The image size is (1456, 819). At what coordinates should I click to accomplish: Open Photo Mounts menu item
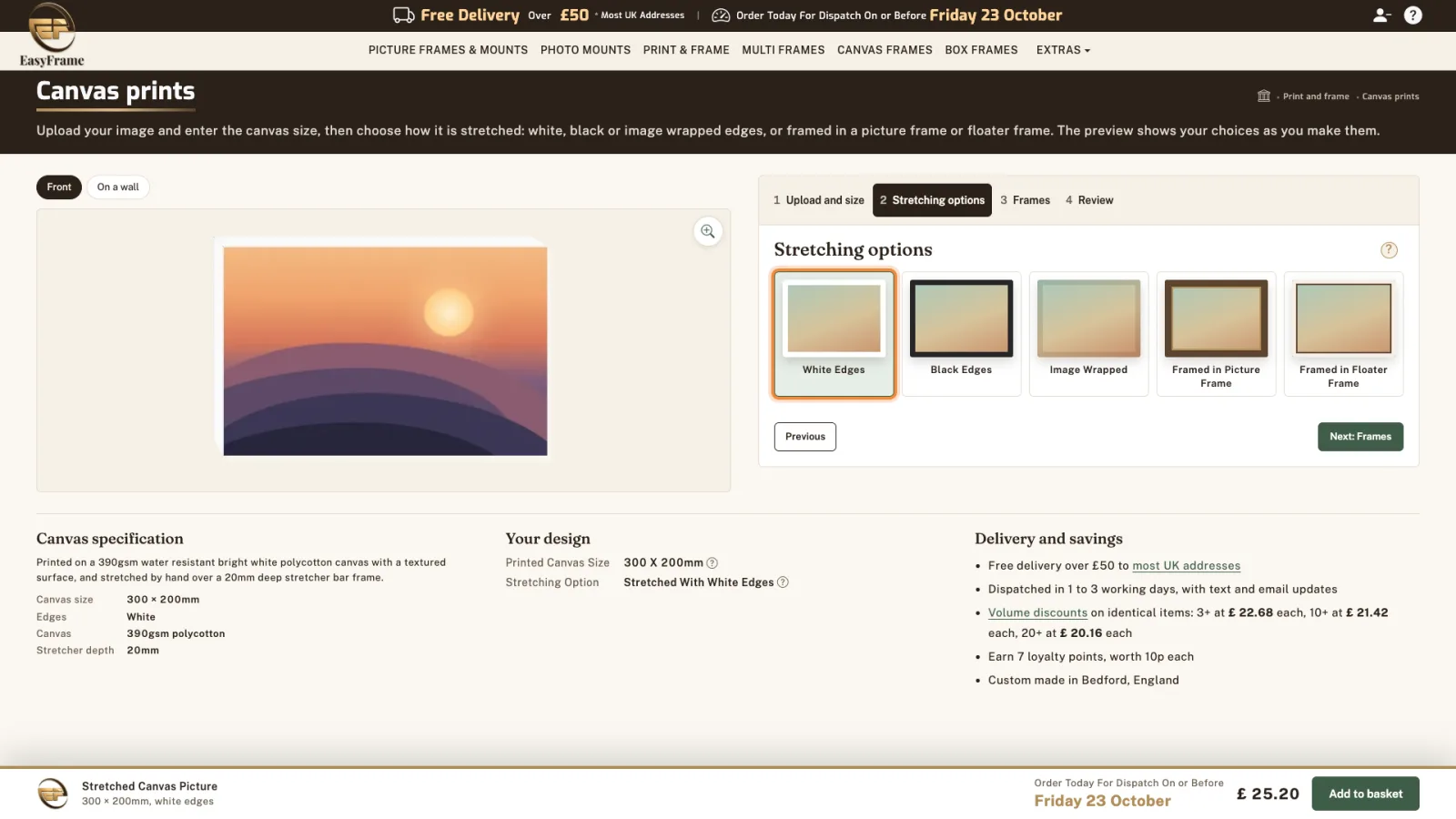click(585, 50)
